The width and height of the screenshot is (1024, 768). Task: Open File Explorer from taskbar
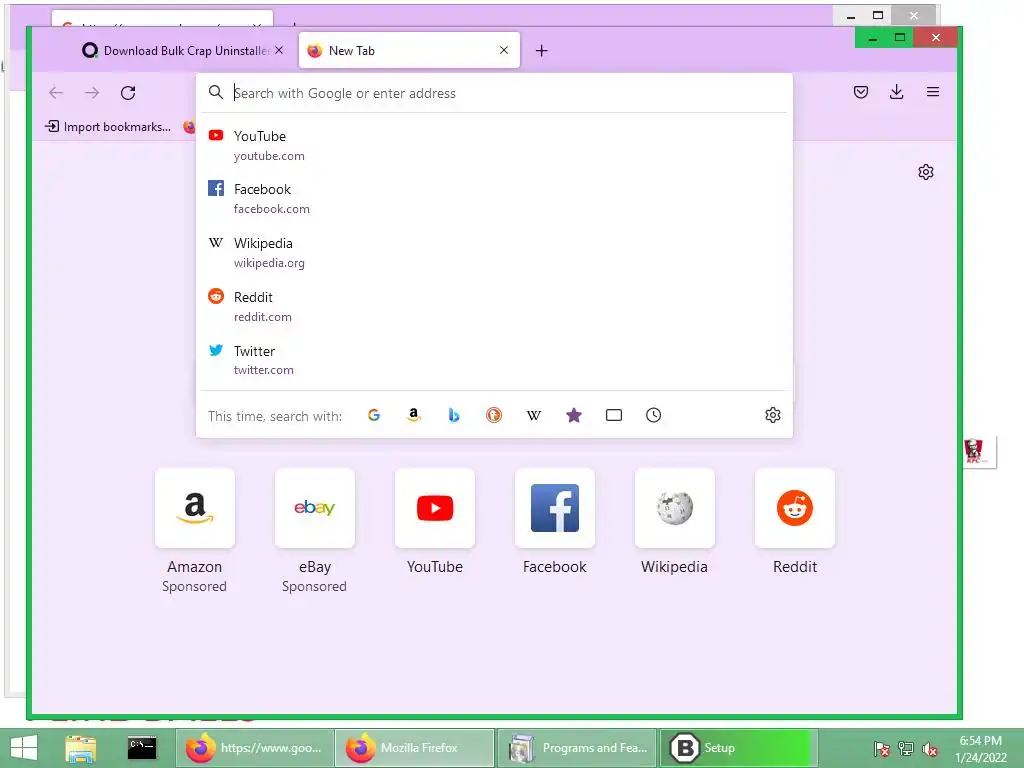pos(81,748)
